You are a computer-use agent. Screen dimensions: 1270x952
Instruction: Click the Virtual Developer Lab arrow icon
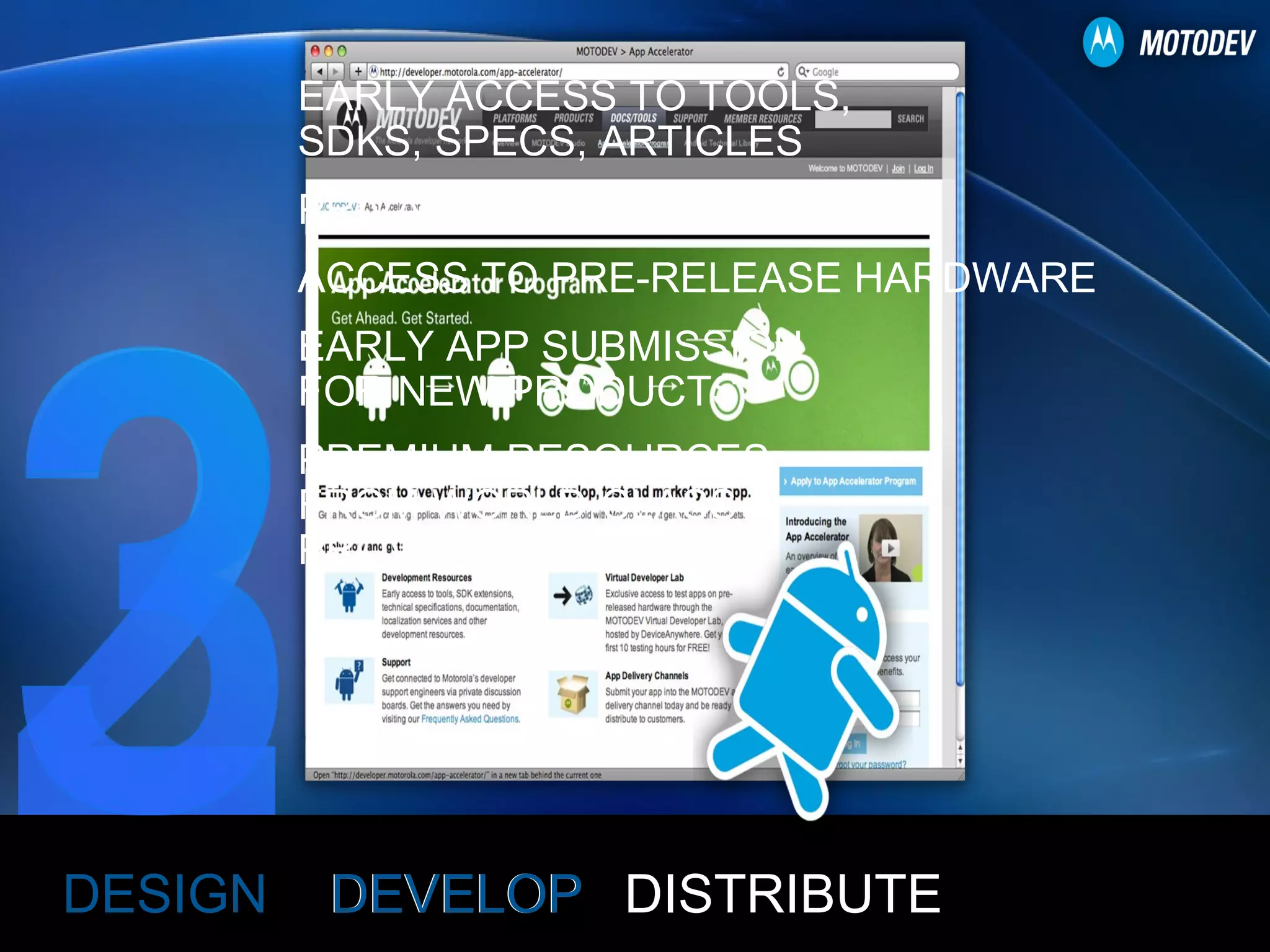click(x=572, y=595)
